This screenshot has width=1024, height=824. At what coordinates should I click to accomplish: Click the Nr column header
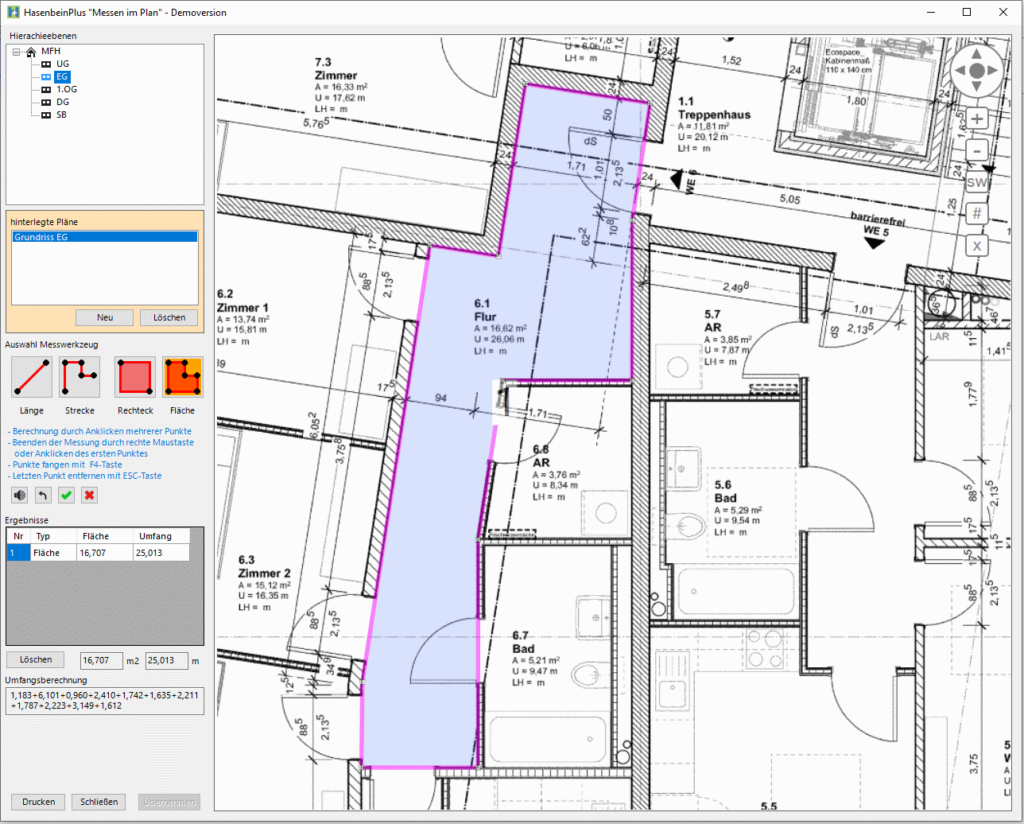tap(18, 536)
